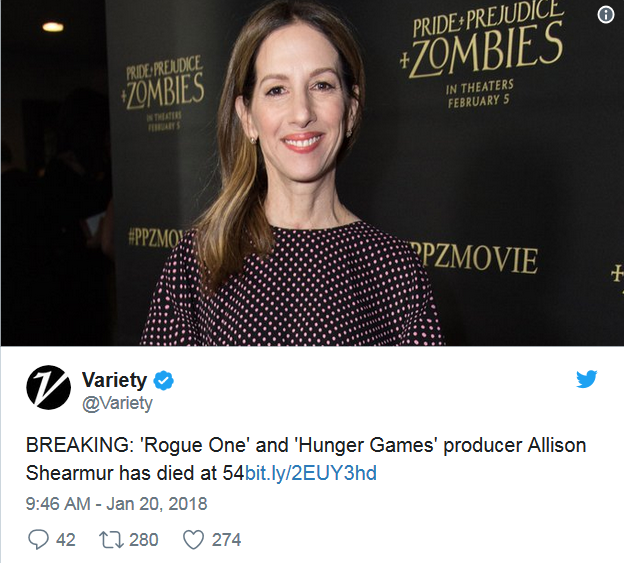Click the @Variety handle

(x=117, y=403)
